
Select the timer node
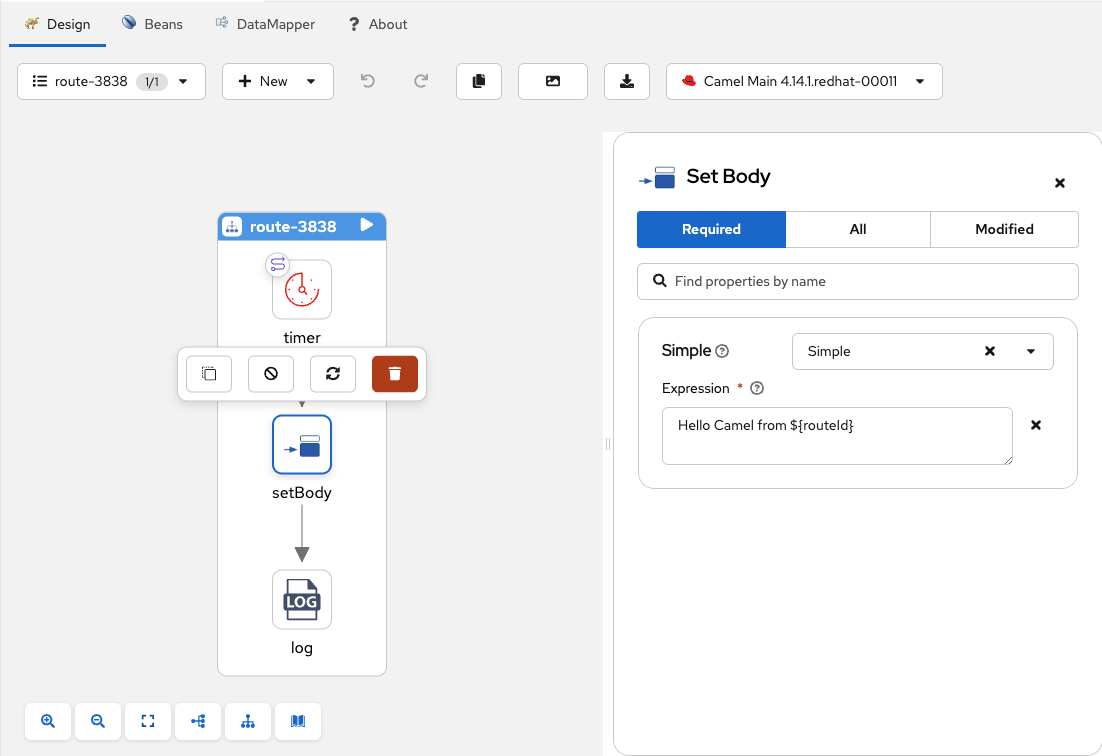[302, 289]
